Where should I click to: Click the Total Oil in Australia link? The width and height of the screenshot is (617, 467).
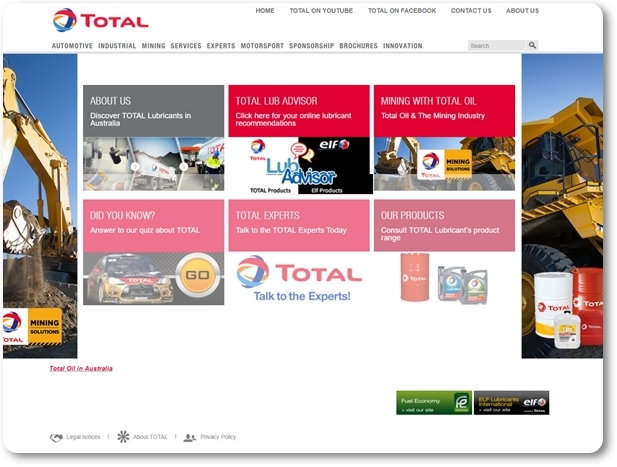point(81,368)
